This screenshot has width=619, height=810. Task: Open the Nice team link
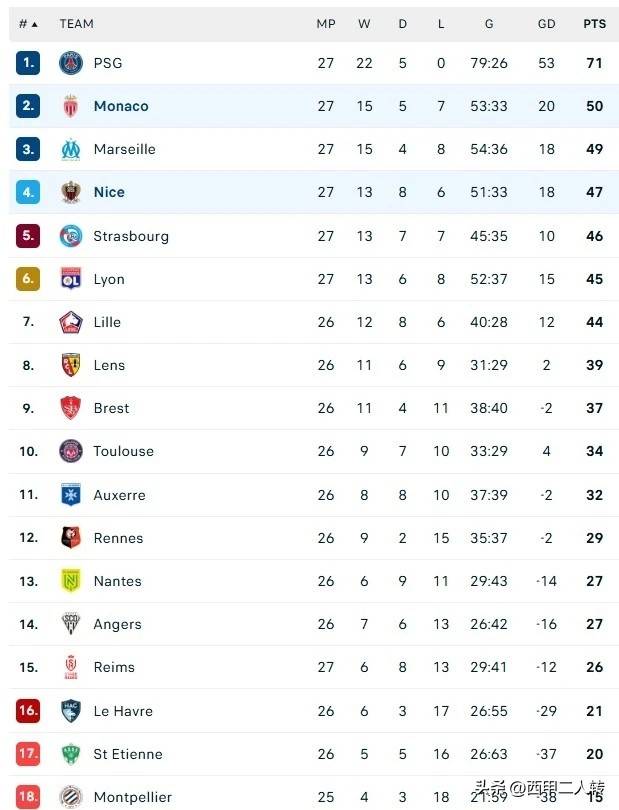(x=109, y=192)
